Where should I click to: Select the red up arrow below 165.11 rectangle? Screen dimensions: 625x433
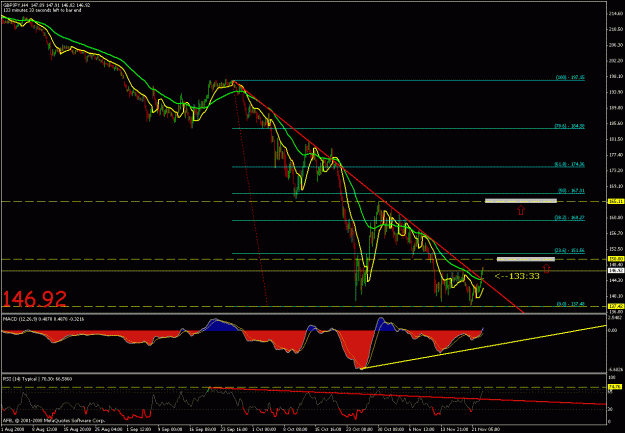(x=521, y=210)
